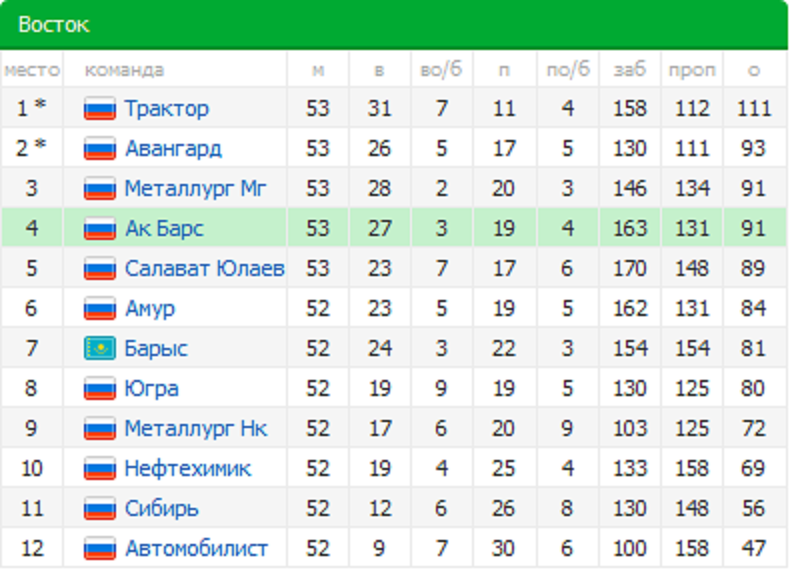Click the flag icon beside Ак Барс
This screenshot has height=570, width=792.
pyautogui.click(x=100, y=229)
